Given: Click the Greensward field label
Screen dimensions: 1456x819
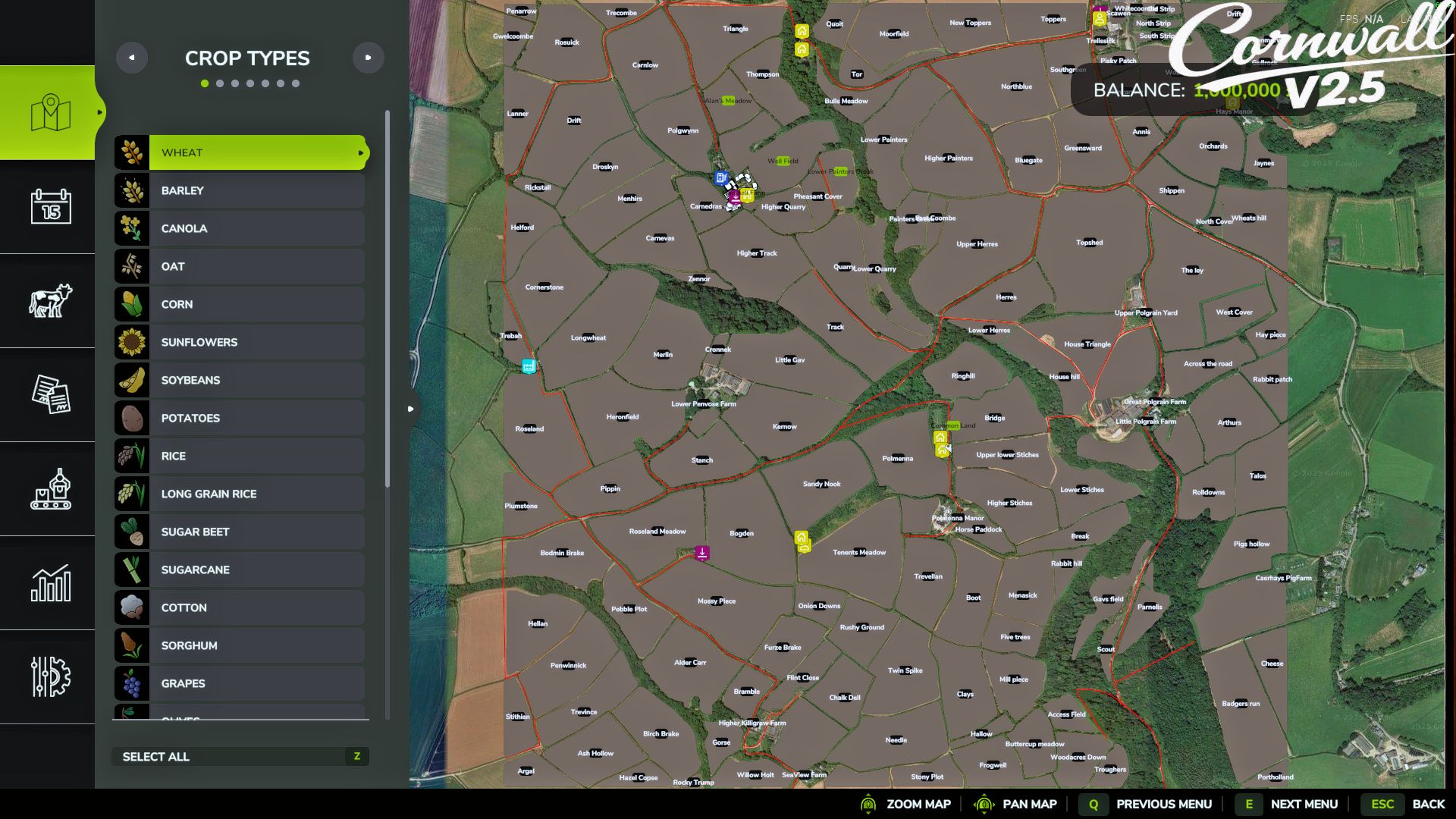Looking at the screenshot, I should (x=1083, y=149).
